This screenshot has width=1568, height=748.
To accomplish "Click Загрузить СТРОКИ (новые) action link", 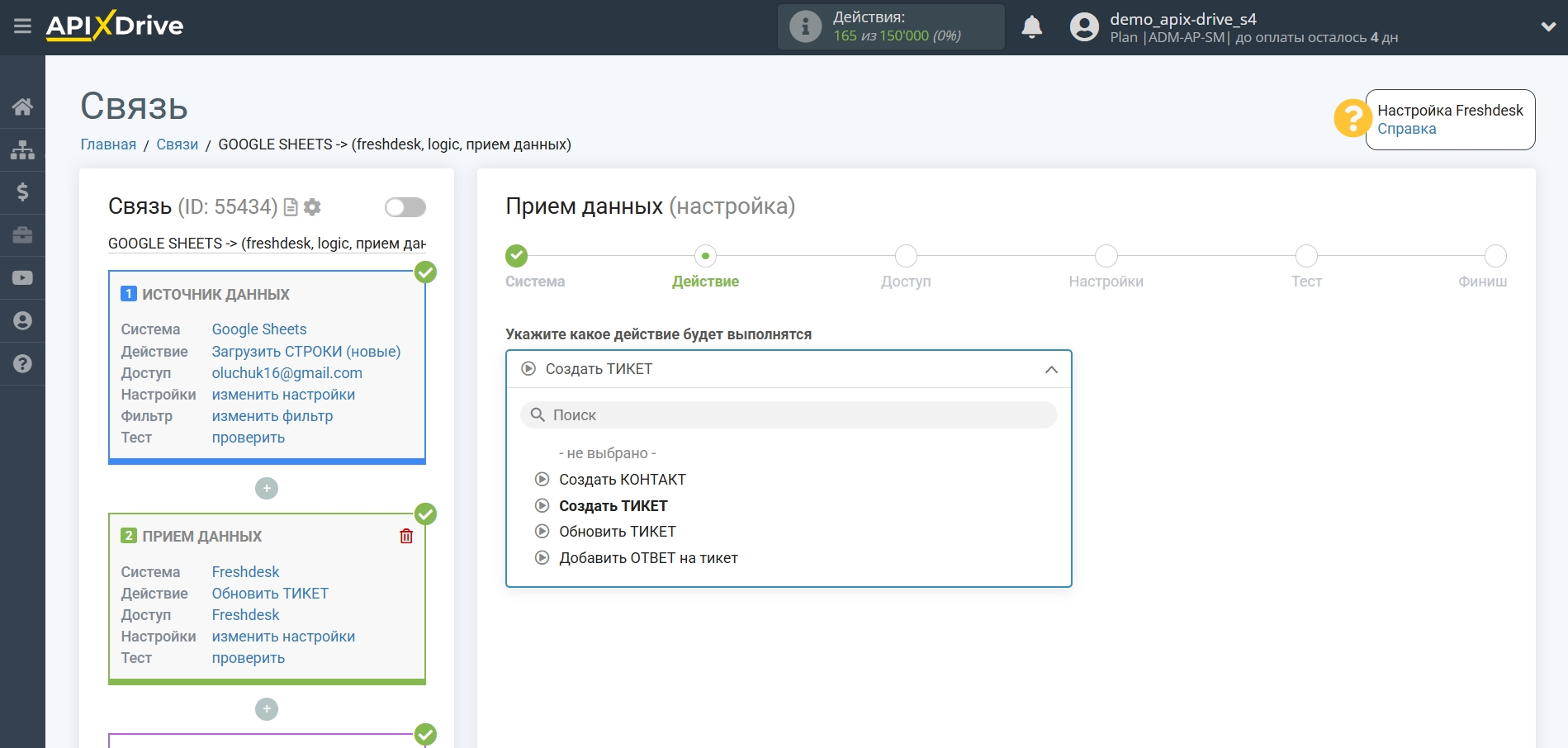I will [306, 352].
